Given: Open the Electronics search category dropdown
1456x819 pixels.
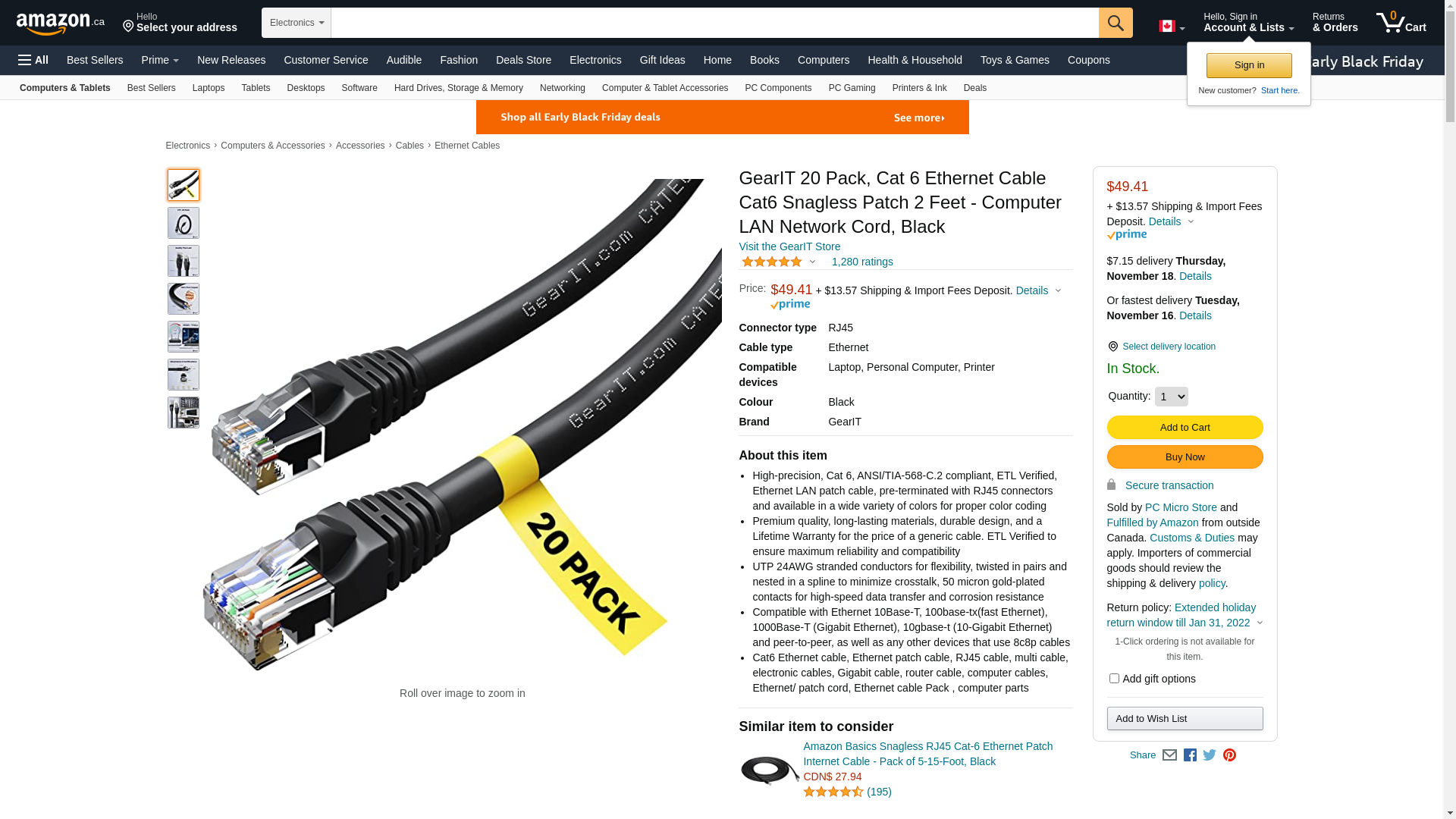Looking at the screenshot, I should 297,23.
